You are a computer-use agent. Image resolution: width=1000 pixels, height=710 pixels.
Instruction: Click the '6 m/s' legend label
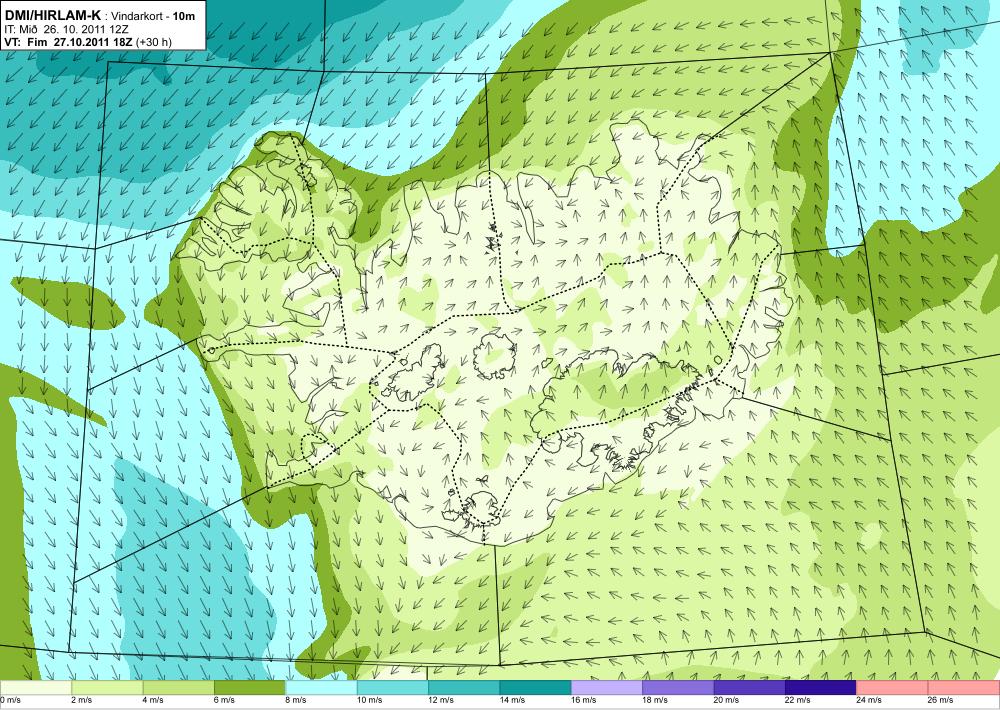tap(225, 700)
